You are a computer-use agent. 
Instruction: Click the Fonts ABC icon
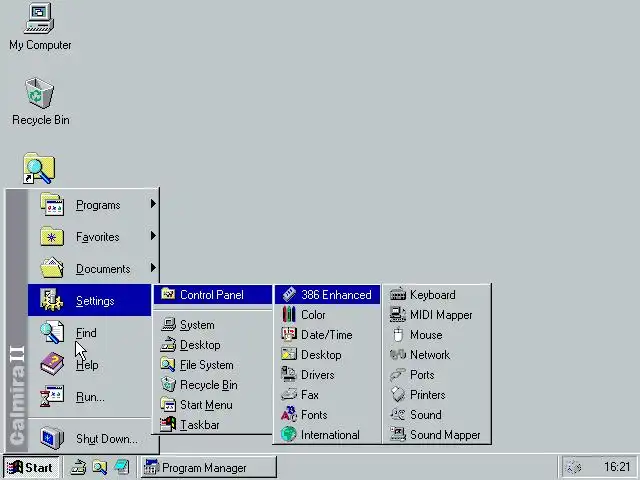pos(289,414)
